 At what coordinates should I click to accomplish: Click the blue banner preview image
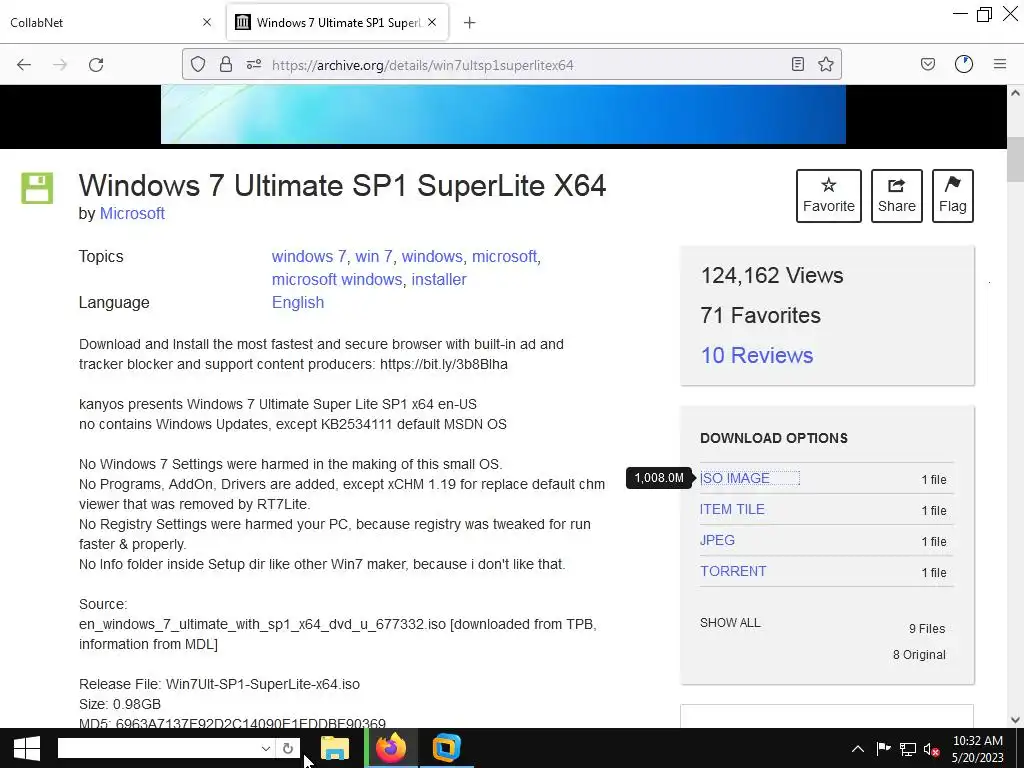tap(503, 114)
